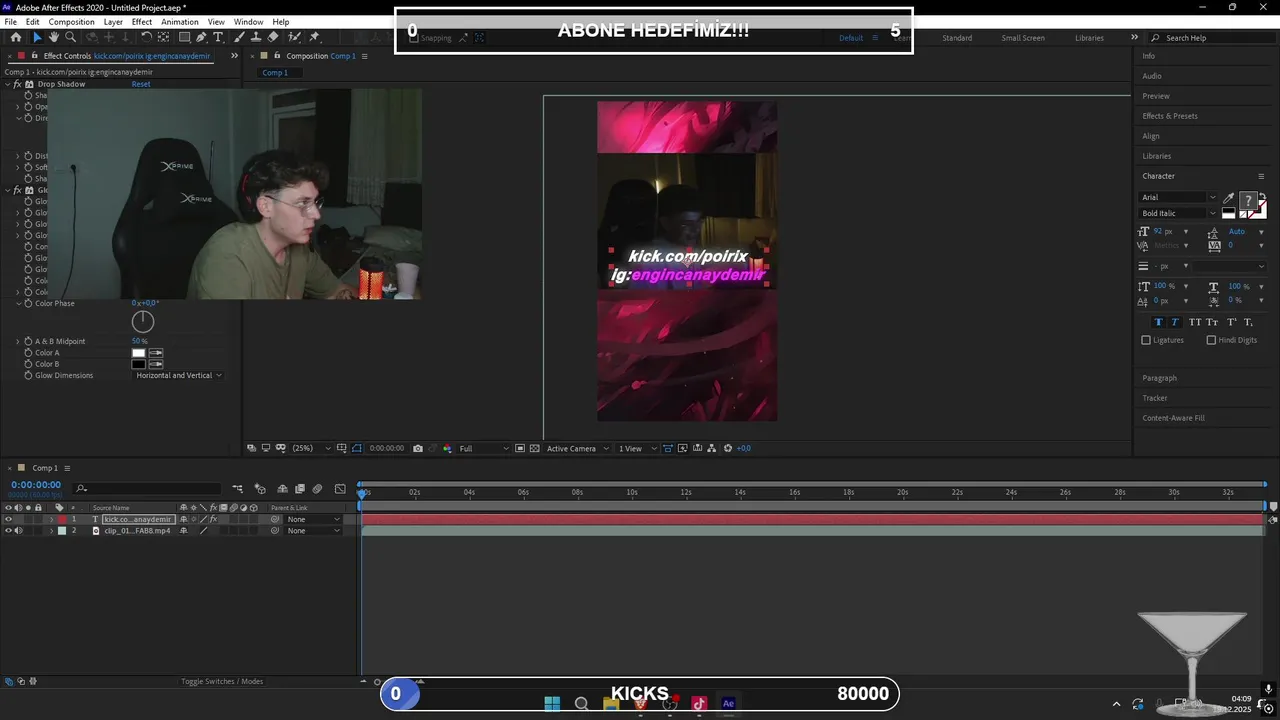Viewport: 1280px width, 720px height.
Task: Choose the Horizontal Type tool
Action: click(x=218, y=37)
